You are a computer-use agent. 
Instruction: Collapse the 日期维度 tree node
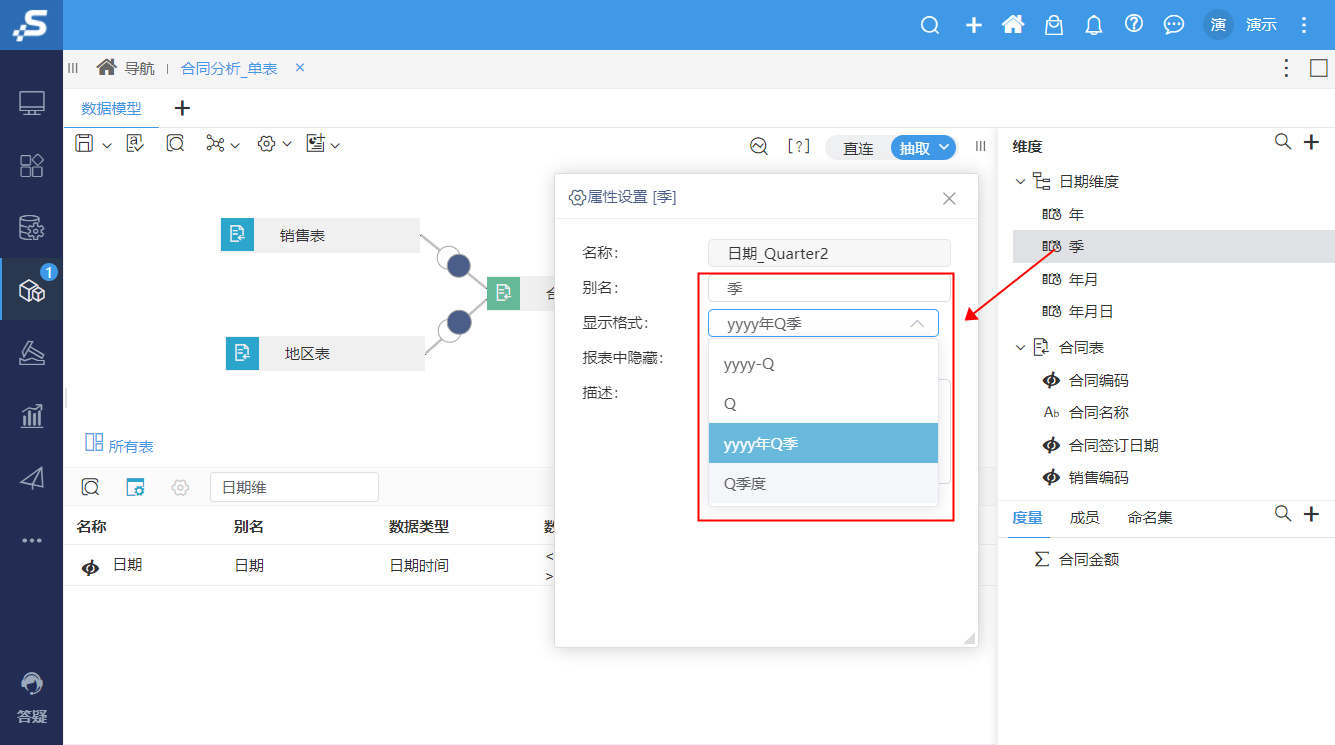[x=1020, y=180]
